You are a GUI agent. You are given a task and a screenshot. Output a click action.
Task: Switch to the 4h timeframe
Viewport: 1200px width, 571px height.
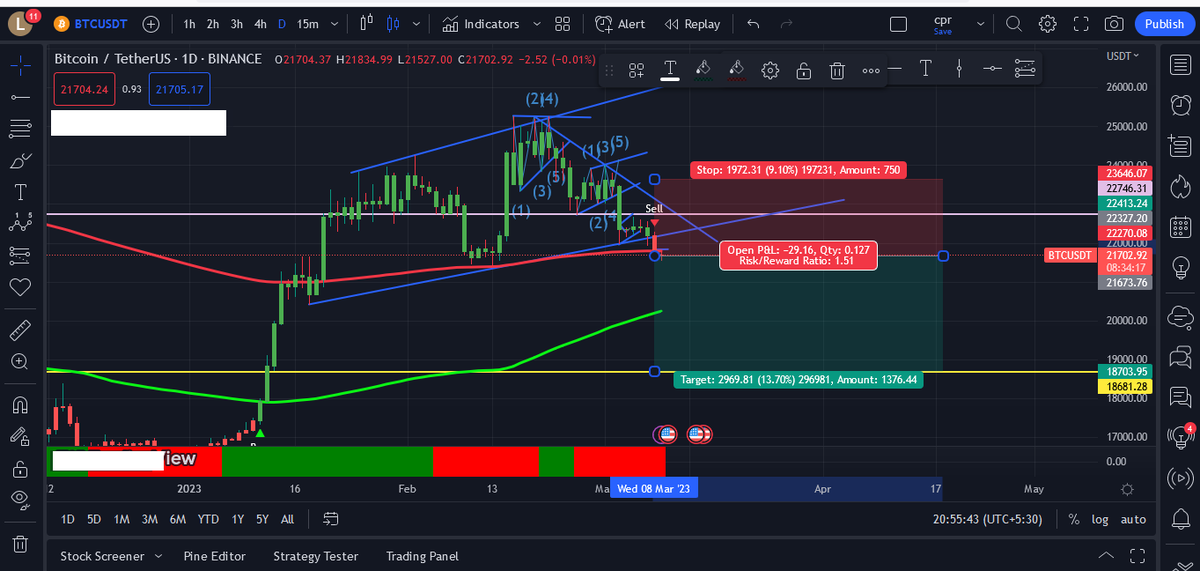260,23
